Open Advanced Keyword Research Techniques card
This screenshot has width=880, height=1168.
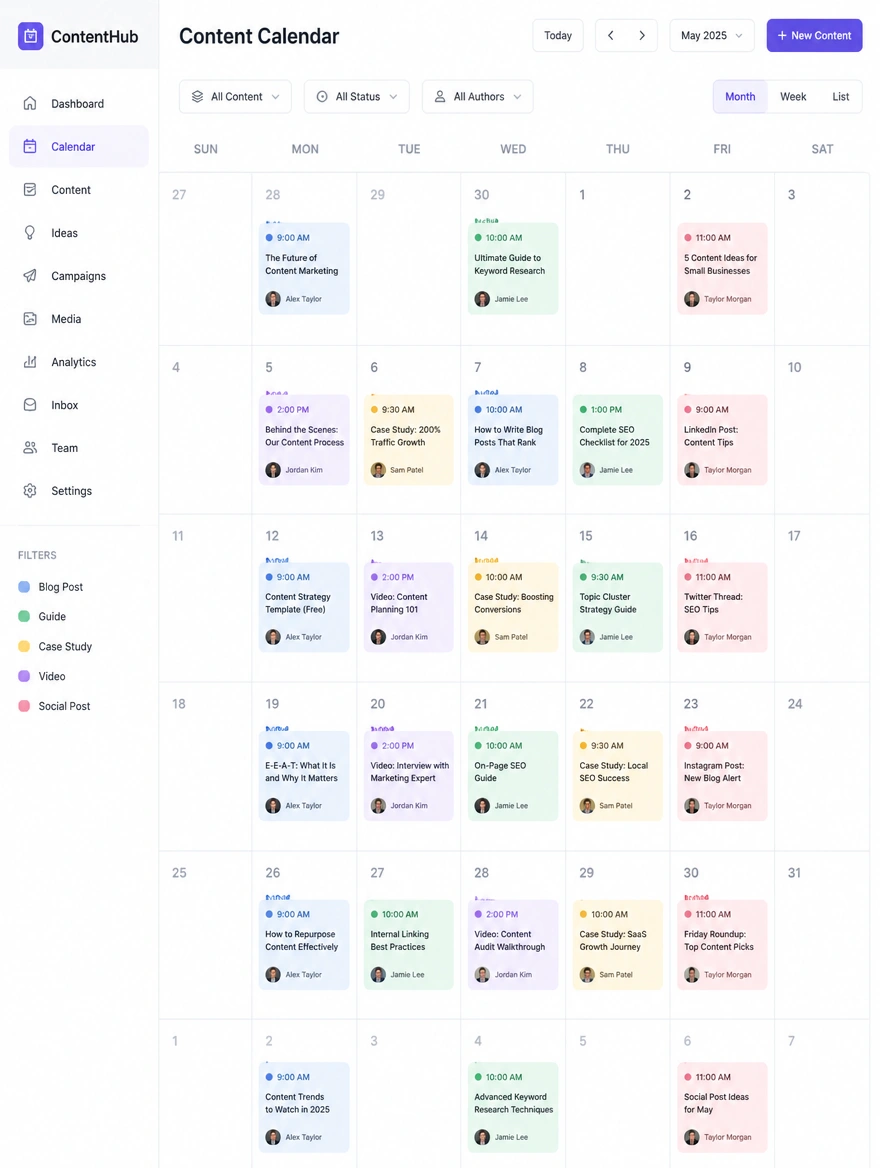pyautogui.click(x=513, y=1108)
